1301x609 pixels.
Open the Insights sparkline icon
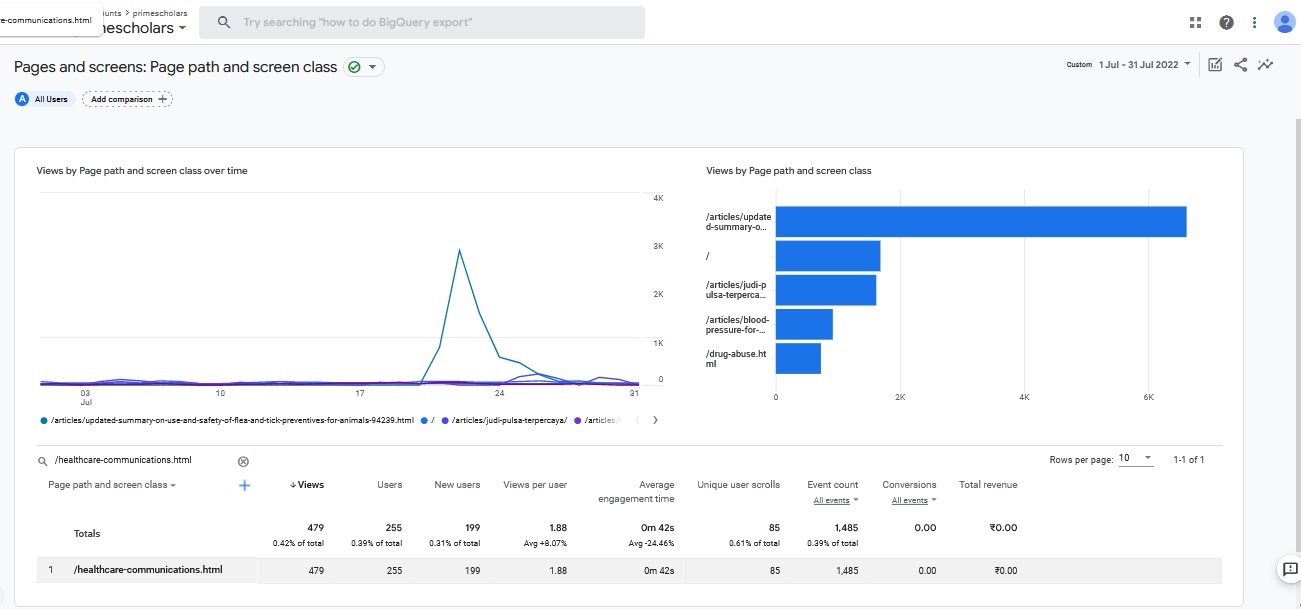click(x=1266, y=65)
